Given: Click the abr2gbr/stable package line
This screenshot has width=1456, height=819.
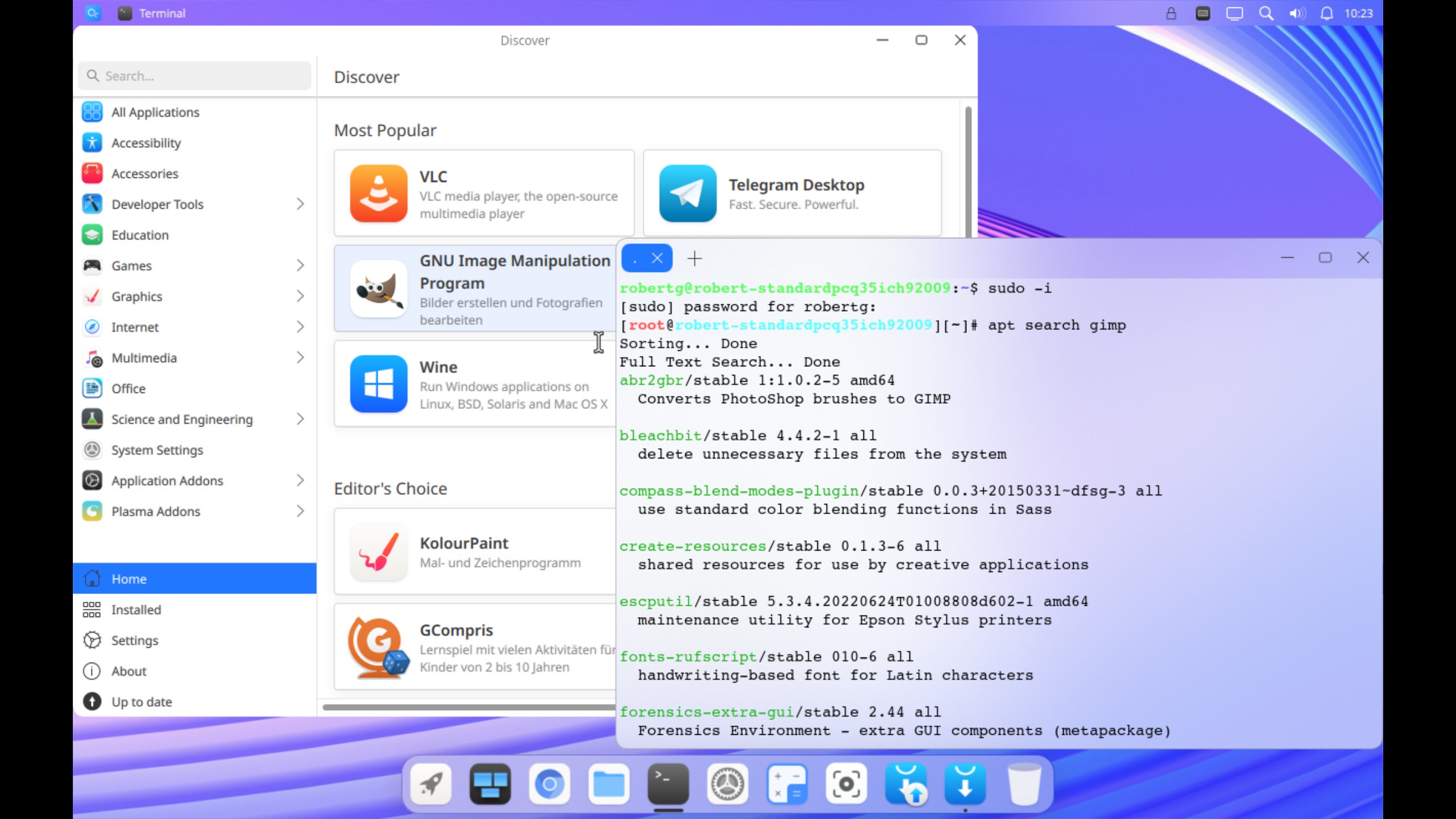Looking at the screenshot, I should click(757, 380).
